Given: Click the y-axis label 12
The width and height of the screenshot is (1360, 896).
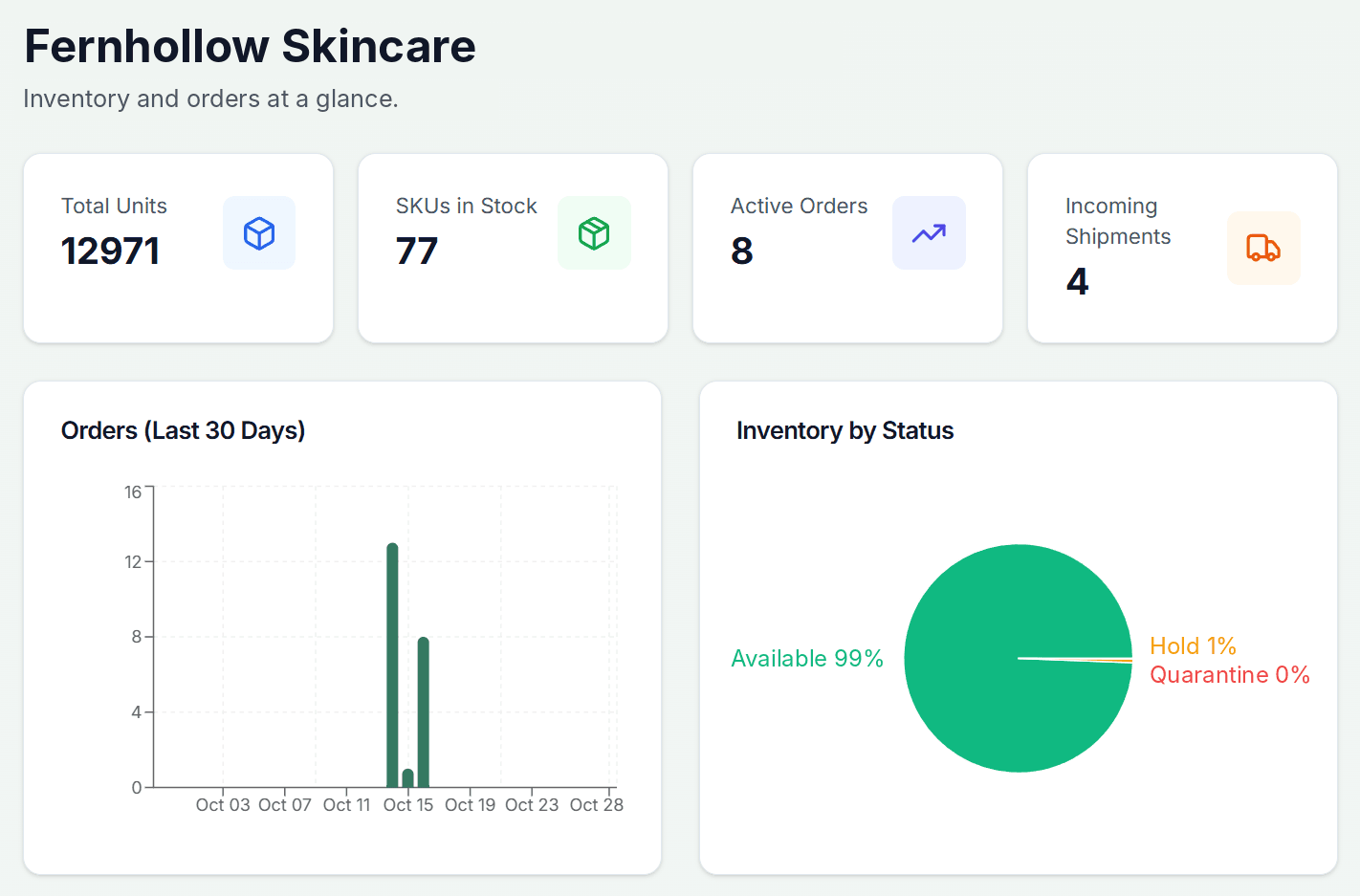Looking at the screenshot, I should point(133,562).
